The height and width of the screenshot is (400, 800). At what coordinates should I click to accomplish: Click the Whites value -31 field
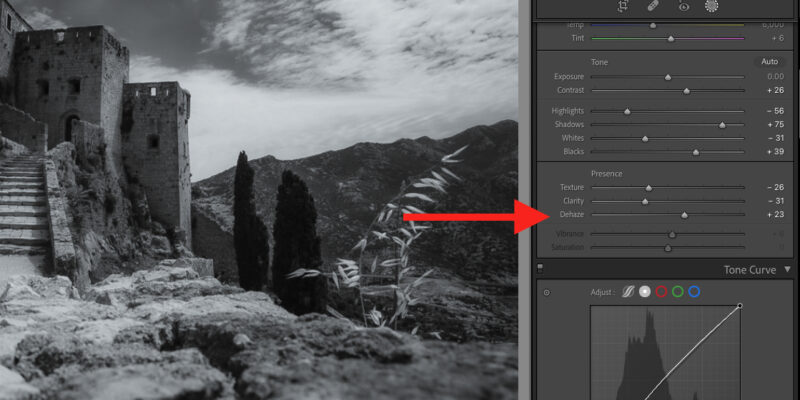click(776, 138)
